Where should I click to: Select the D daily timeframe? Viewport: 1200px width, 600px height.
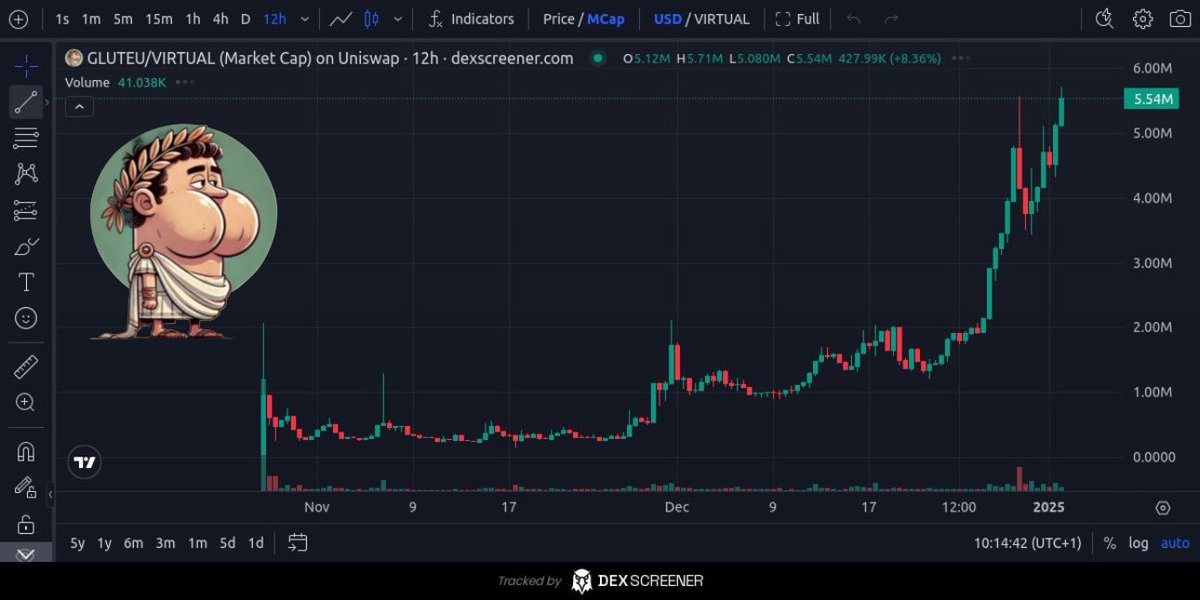pyautogui.click(x=246, y=19)
